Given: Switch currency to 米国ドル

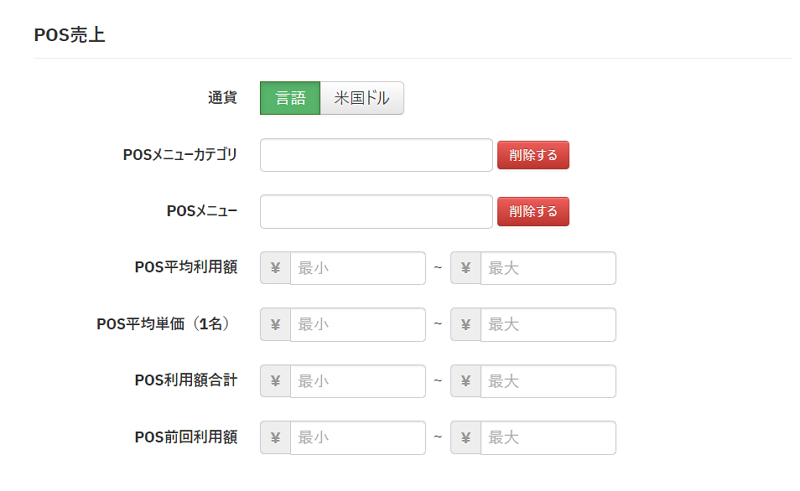Looking at the screenshot, I should (x=362, y=98).
